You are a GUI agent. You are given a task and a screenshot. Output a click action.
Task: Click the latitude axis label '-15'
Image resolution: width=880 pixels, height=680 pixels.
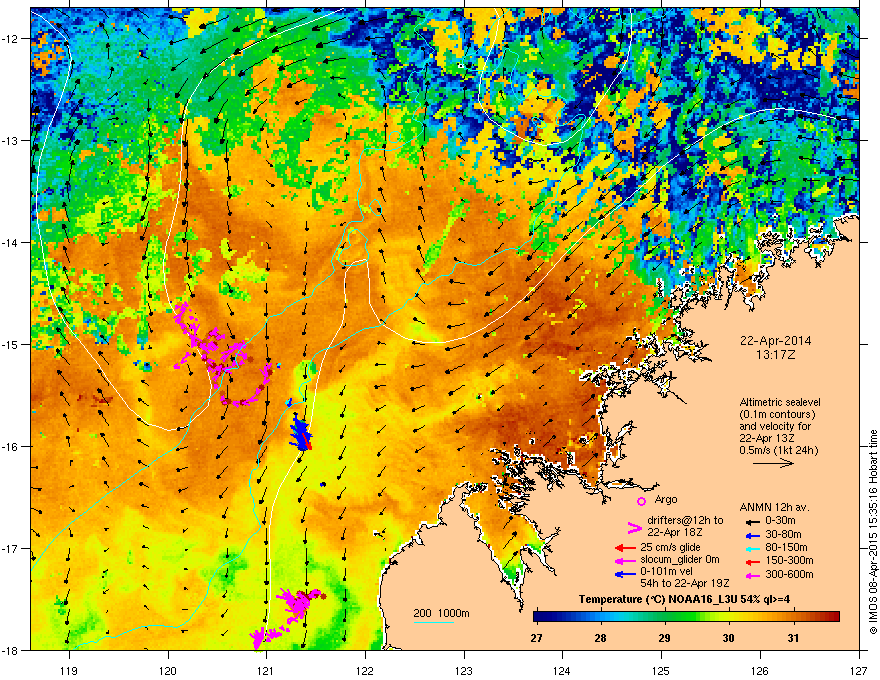point(10,344)
